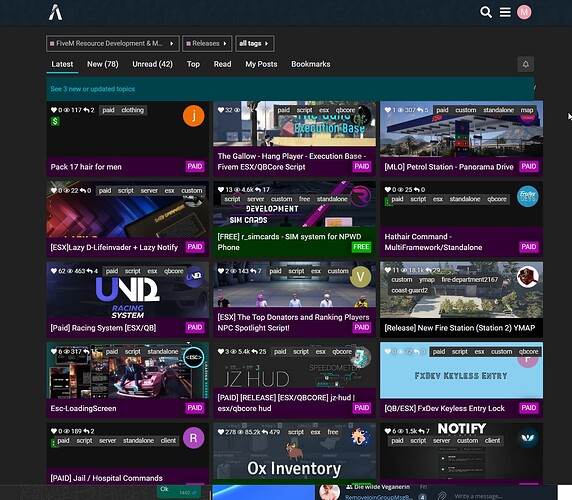Open the R logo avatar on r_simcards card

(x=360, y=196)
